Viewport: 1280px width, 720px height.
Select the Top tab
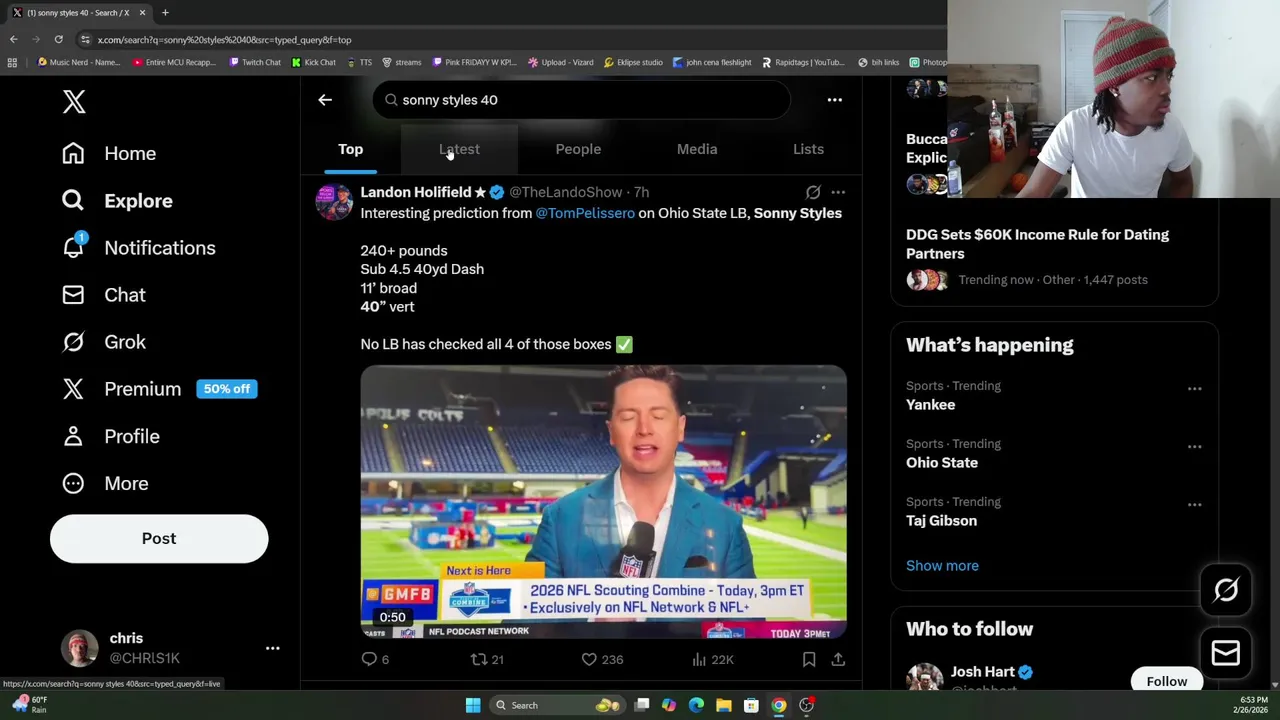[350, 149]
